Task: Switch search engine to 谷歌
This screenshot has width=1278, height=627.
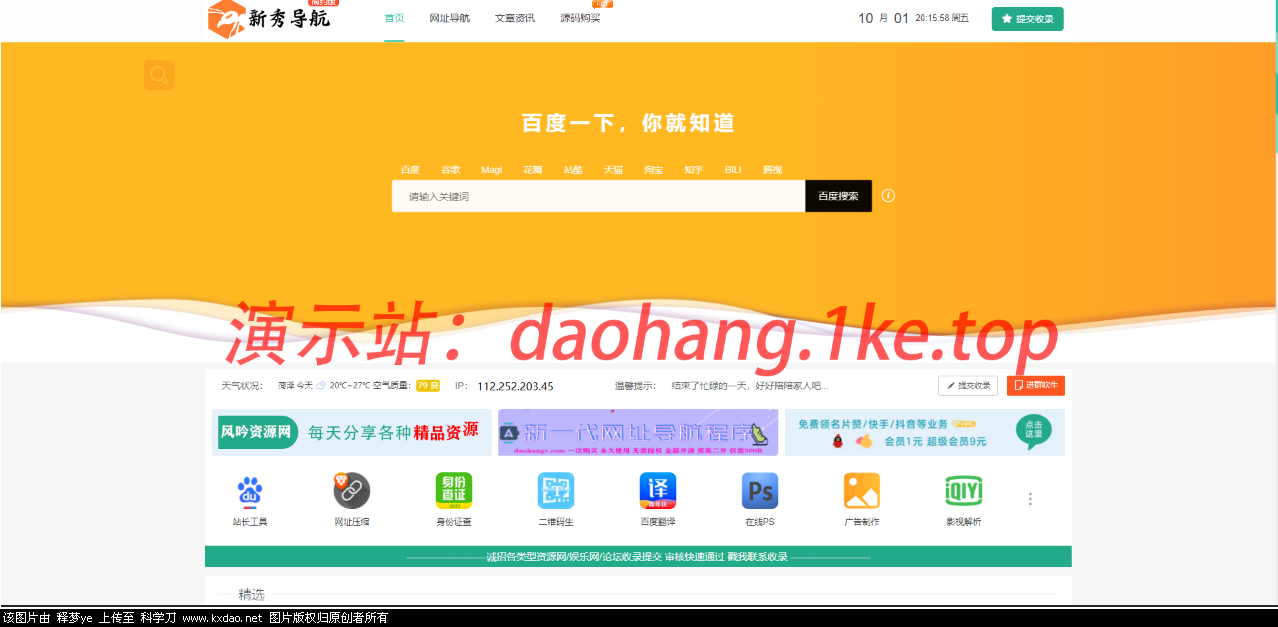Action: coord(450,169)
